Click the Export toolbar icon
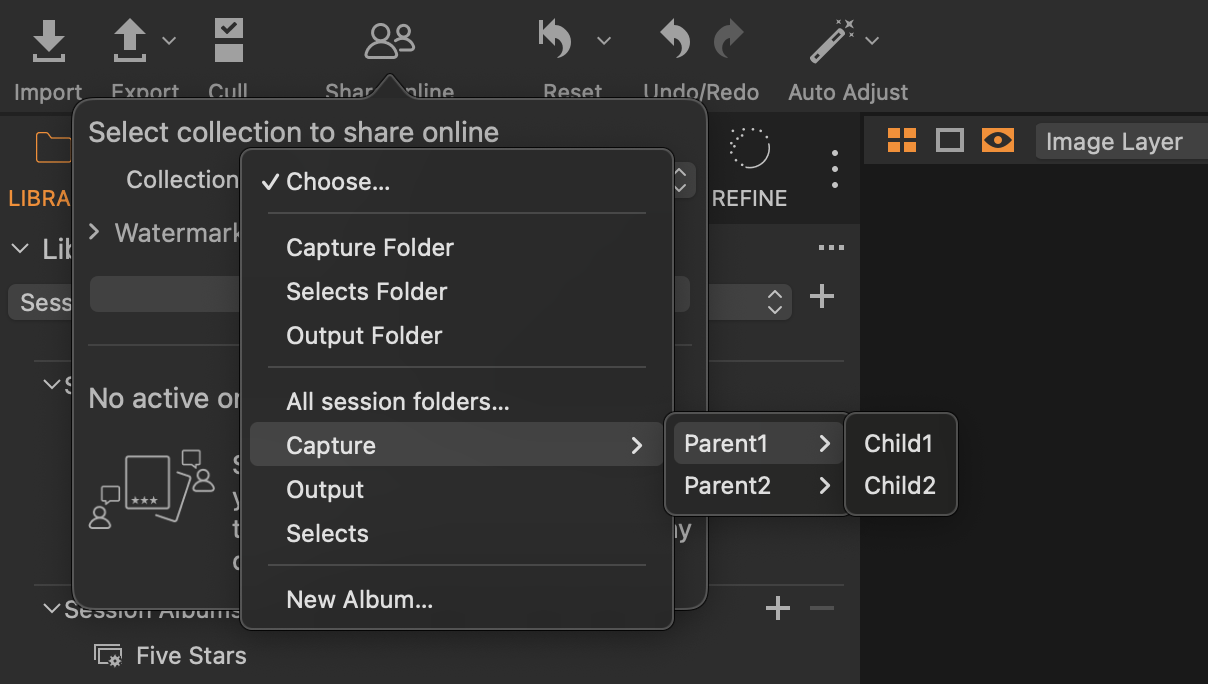Screen dimensions: 1208x684 point(131,42)
